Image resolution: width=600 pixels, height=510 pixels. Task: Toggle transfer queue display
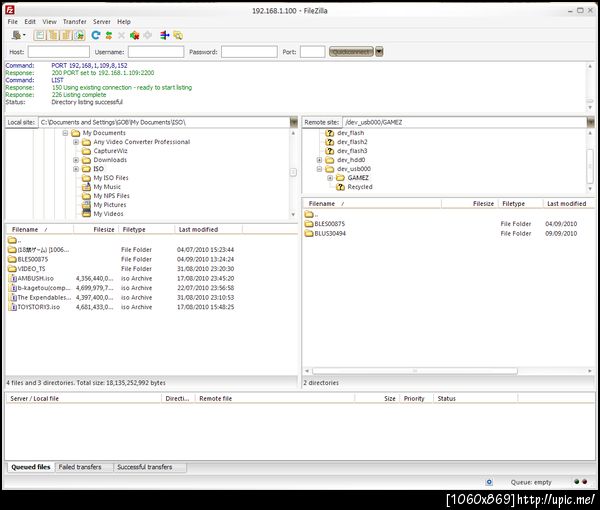coord(79,35)
